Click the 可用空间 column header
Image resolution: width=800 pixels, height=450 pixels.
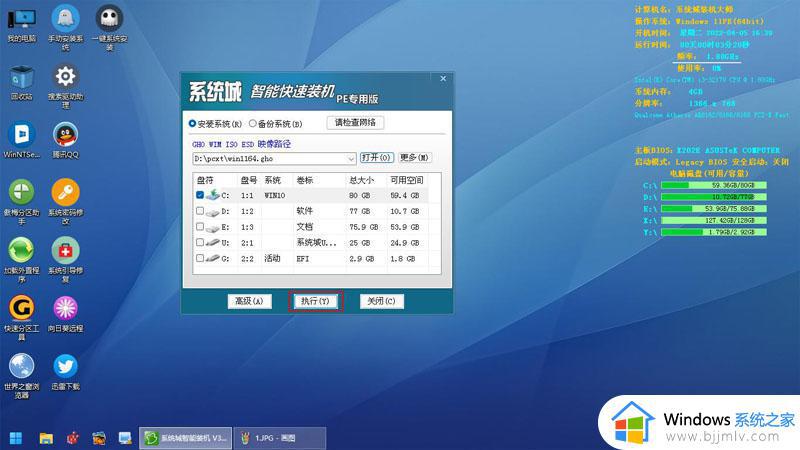407,180
